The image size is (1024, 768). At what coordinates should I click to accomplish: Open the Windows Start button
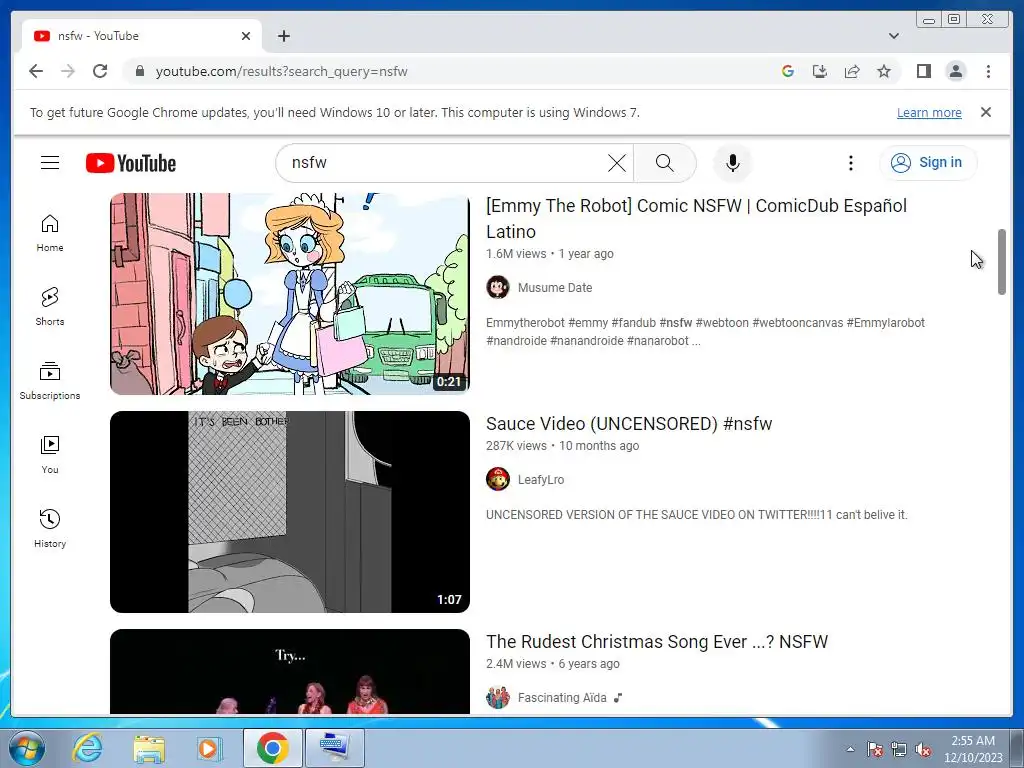coord(26,748)
